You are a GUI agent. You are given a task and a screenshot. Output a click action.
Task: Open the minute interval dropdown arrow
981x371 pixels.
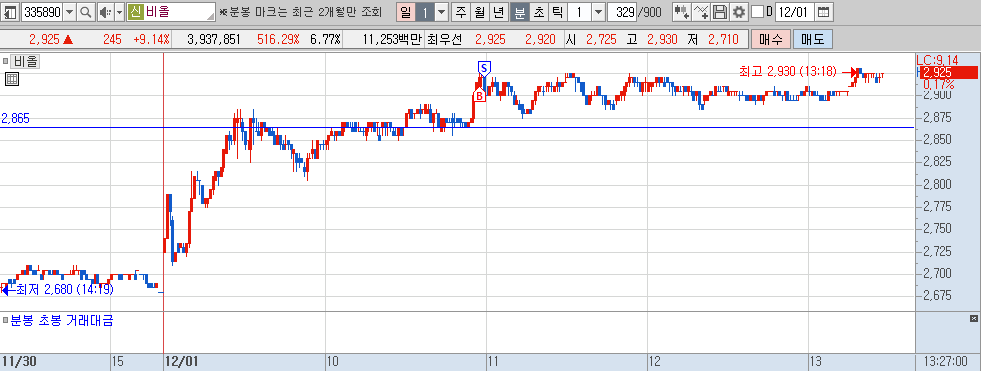598,11
